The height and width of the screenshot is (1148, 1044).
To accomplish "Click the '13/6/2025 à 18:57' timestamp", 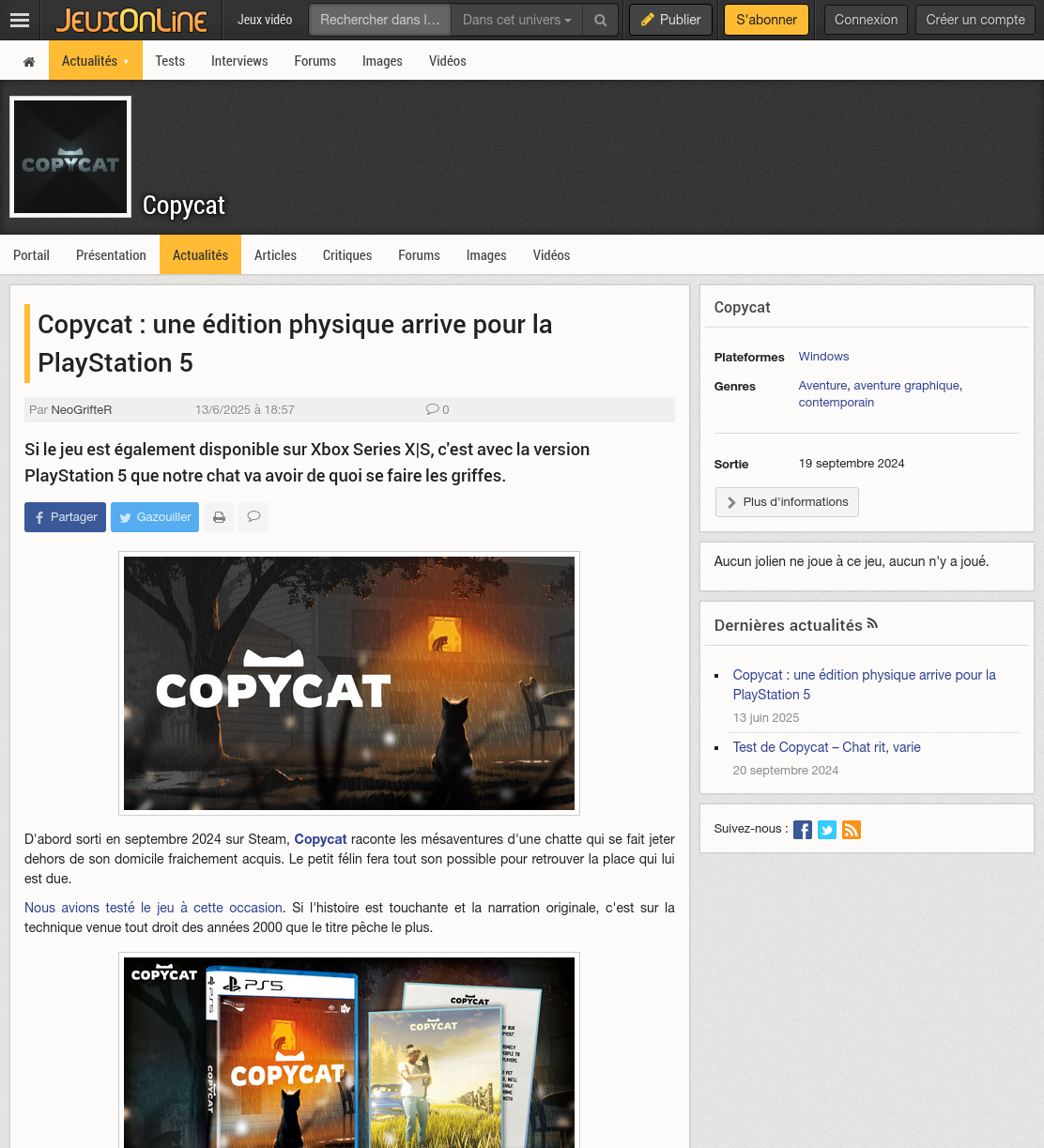I will [245, 409].
